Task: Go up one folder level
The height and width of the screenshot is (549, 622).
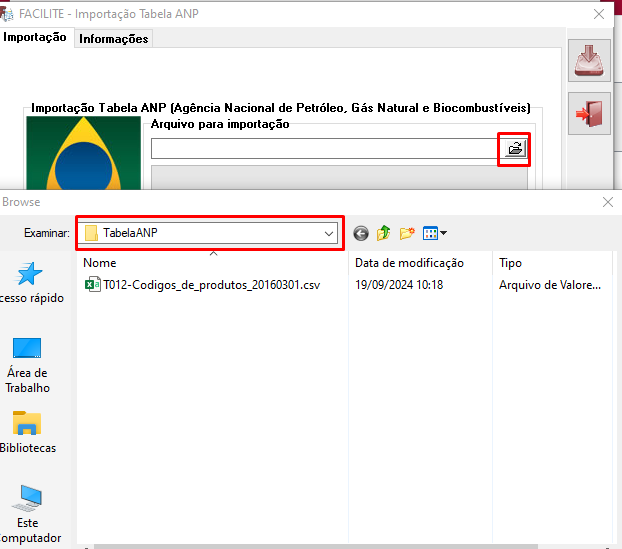Action: click(384, 233)
